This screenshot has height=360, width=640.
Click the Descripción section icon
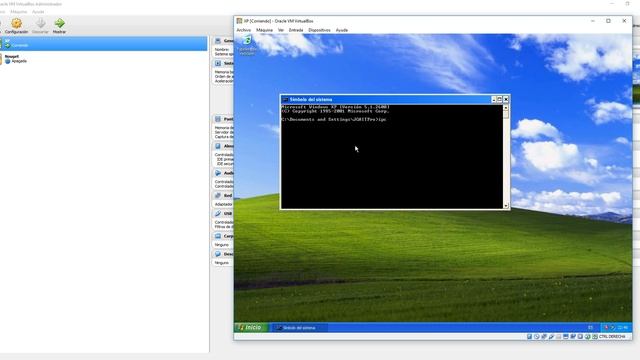click(x=218, y=254)
